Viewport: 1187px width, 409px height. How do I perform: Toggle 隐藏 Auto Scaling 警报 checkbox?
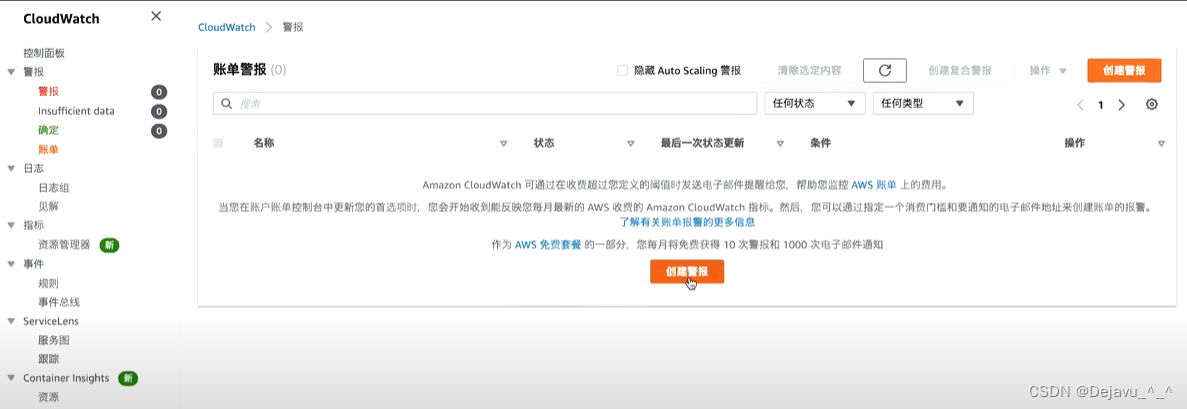coord(622,70)
